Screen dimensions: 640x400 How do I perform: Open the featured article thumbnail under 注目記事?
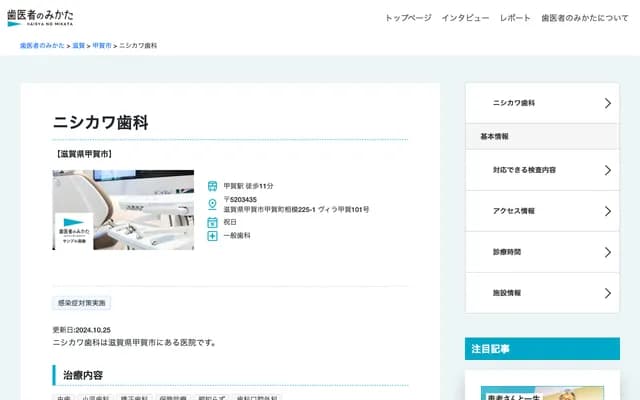pos(542,393)
